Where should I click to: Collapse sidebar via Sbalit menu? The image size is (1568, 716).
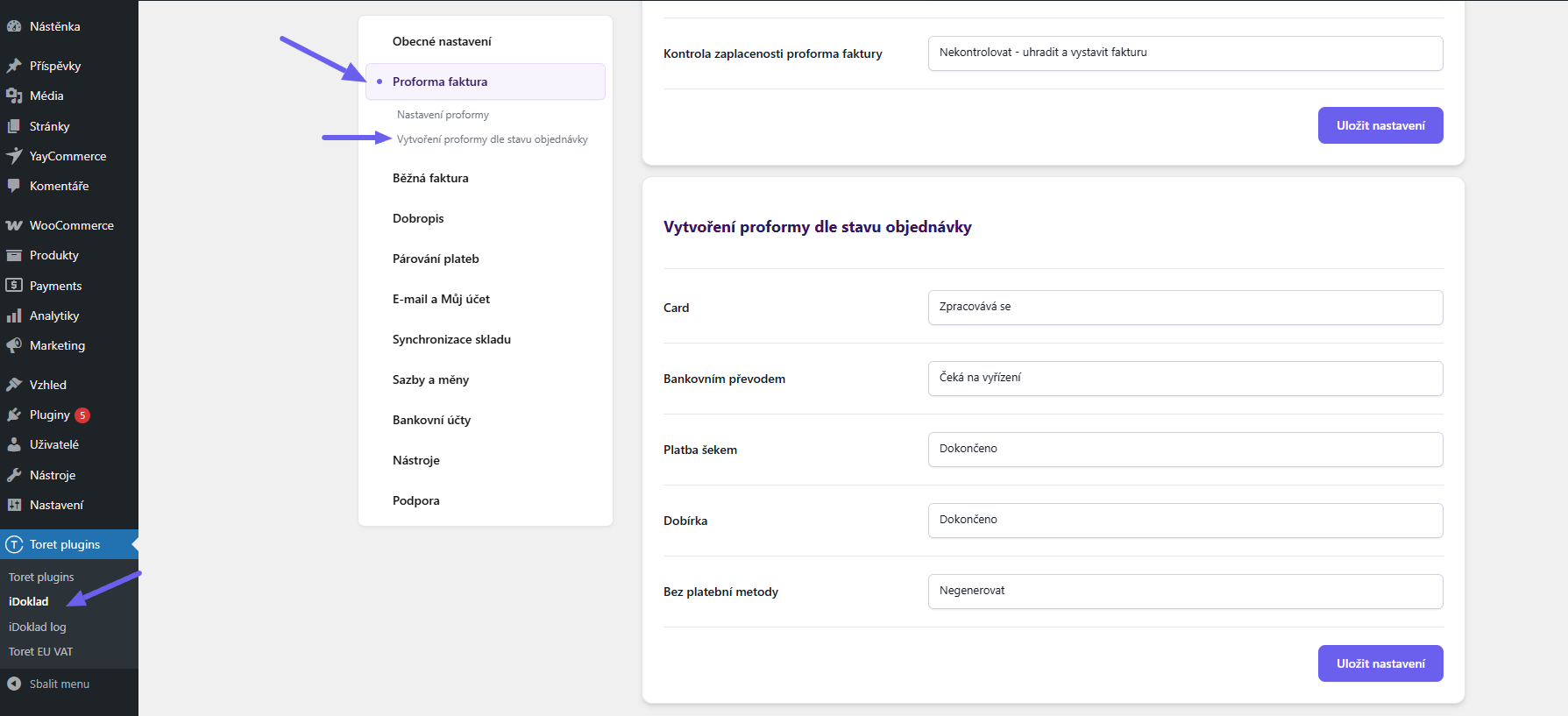pos(60,684)
